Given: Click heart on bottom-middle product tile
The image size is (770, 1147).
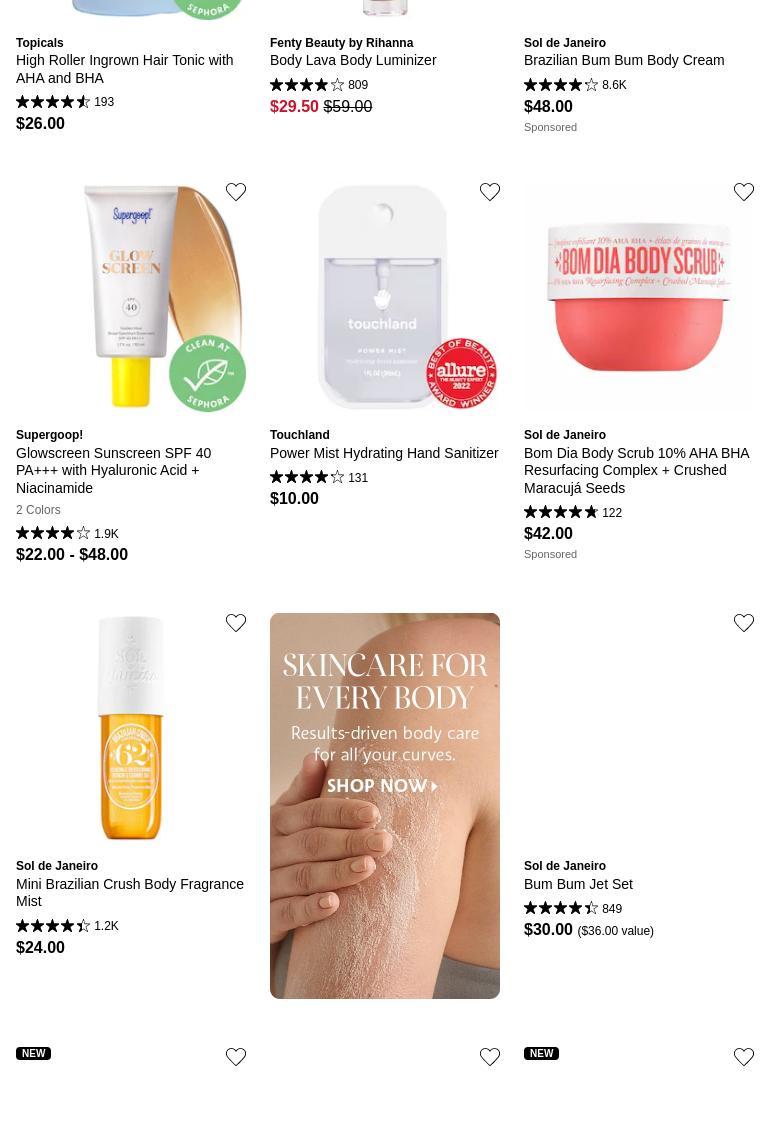Looking at the screenshot, I should 489,1056.
